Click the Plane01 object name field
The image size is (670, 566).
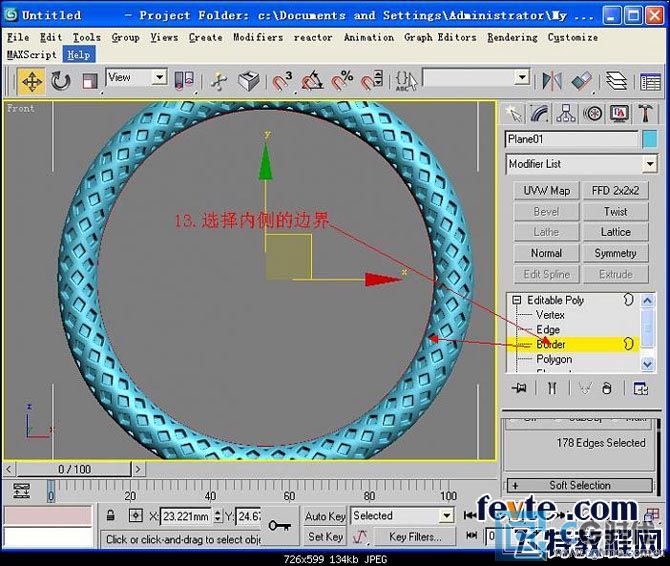click(571, 140)
